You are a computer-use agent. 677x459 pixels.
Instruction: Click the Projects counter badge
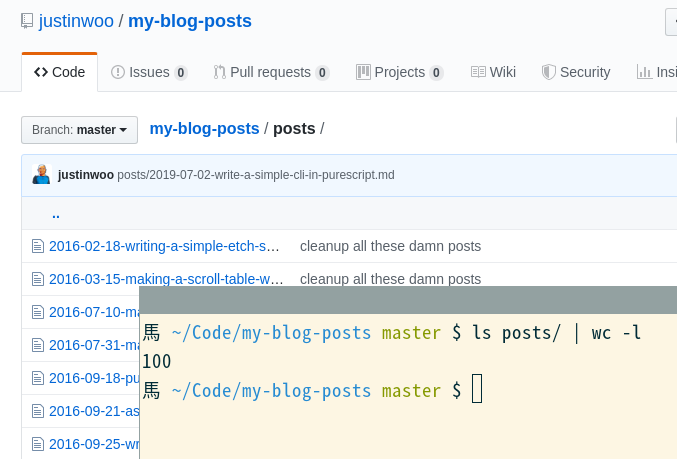[436, 73]
